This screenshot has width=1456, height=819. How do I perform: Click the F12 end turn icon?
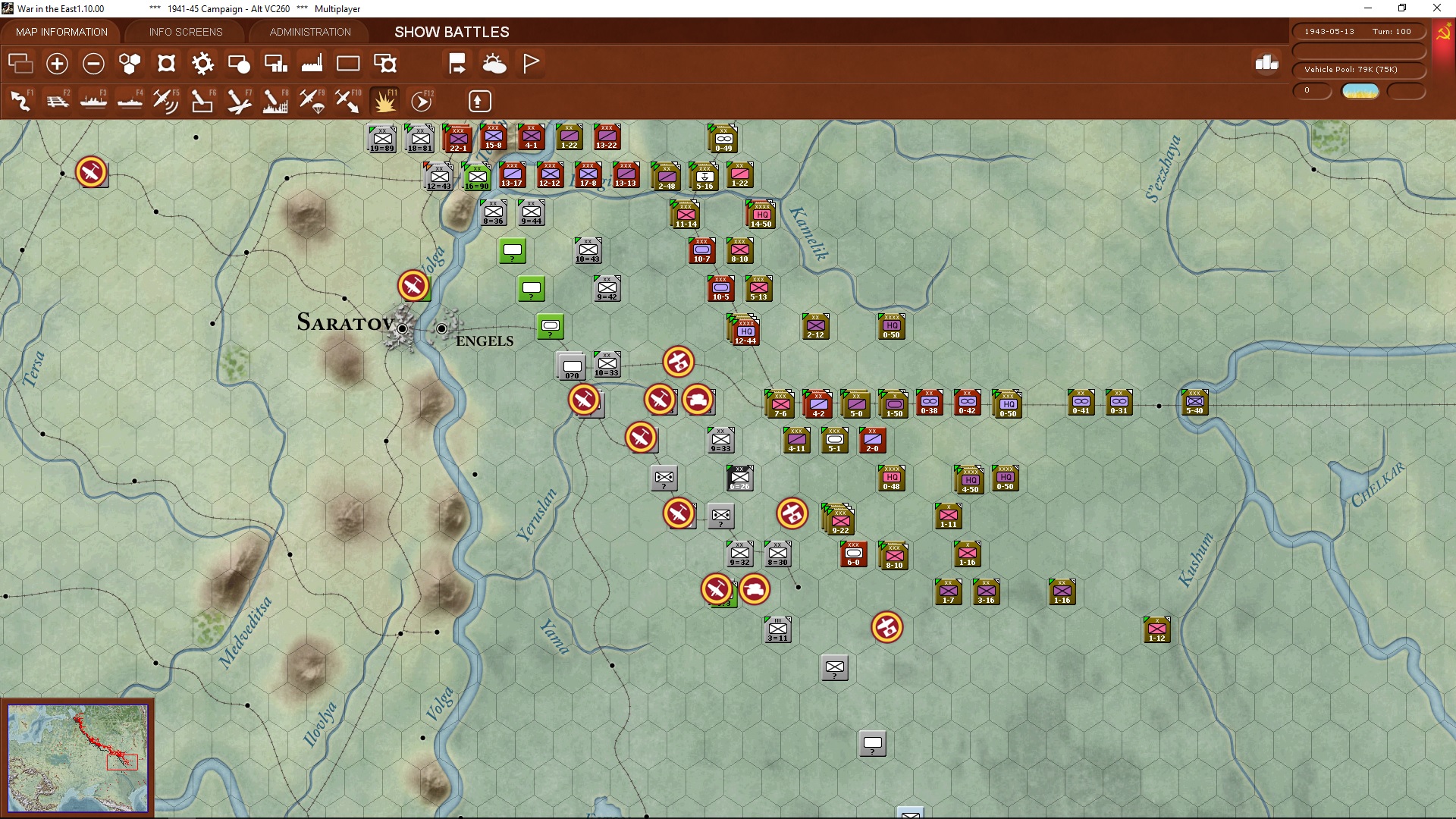point(421,101)
